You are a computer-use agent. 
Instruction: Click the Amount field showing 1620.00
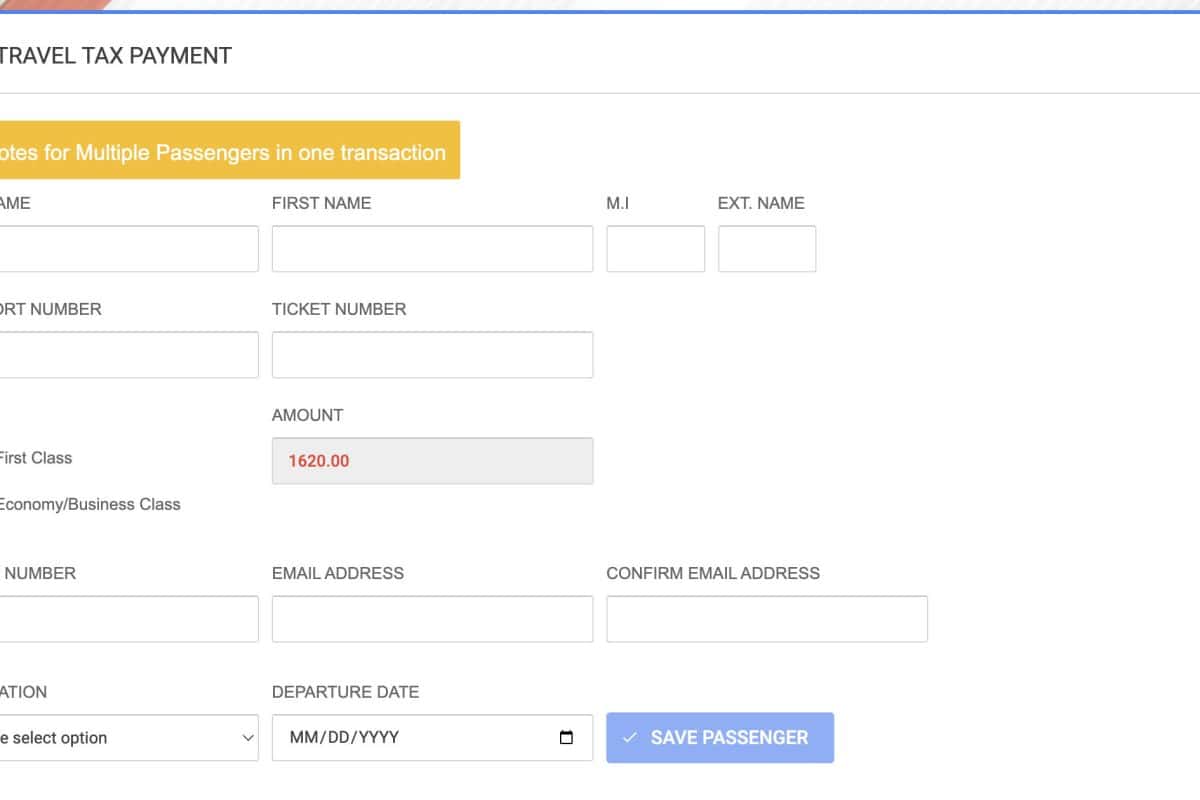tap(432, 461)
